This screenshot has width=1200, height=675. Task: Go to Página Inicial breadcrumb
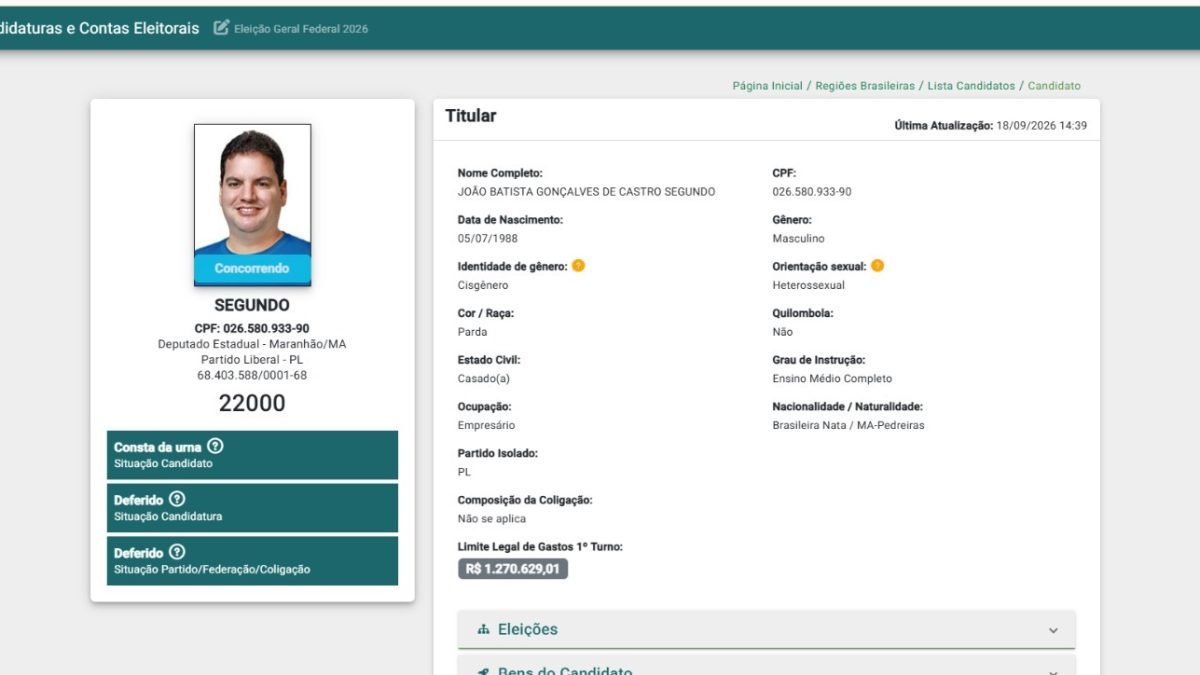click(x=767, y=86)
